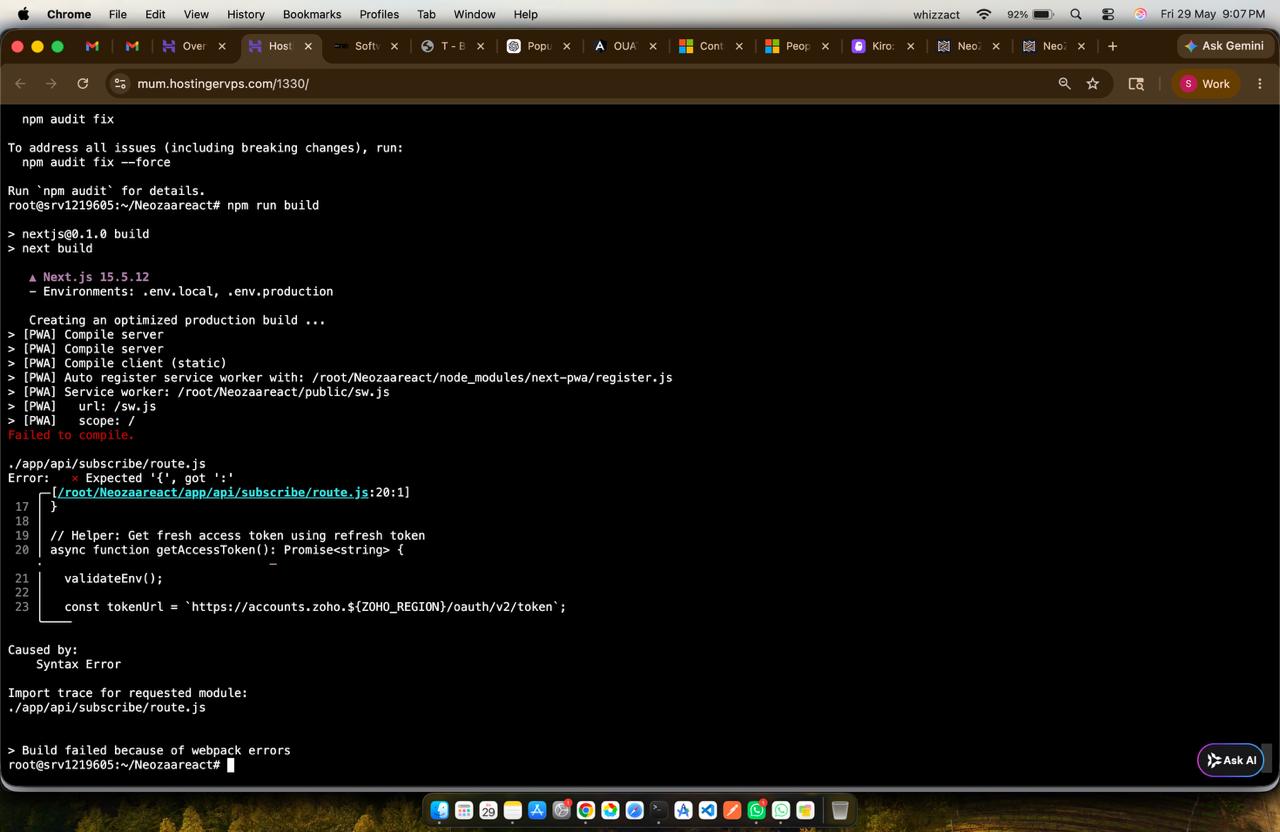The image size is (1280, 832).
Task: Close the "Popu" tab
Action: (x=567, y=46)
